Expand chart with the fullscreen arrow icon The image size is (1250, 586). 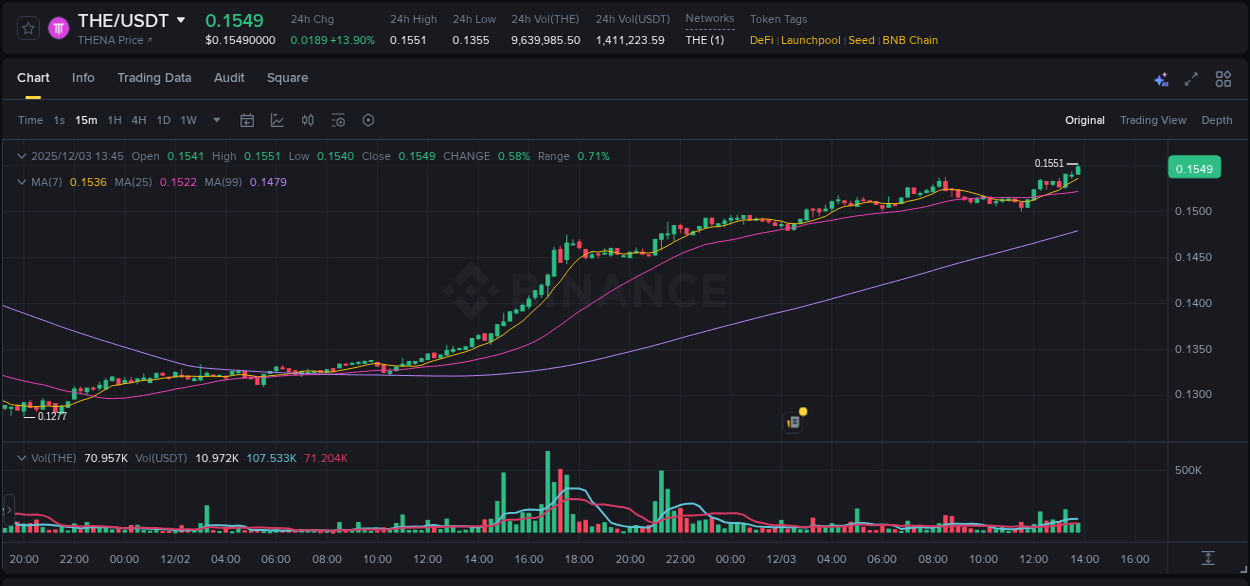point(1190,78)
